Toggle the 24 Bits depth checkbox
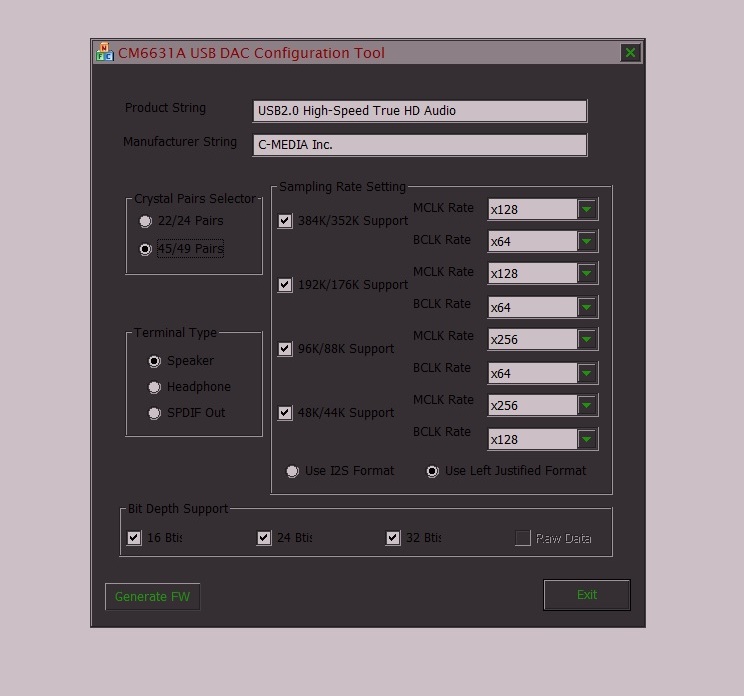This screenshot has height=696, width=744. pyautogui.click(x=264, y=538)
